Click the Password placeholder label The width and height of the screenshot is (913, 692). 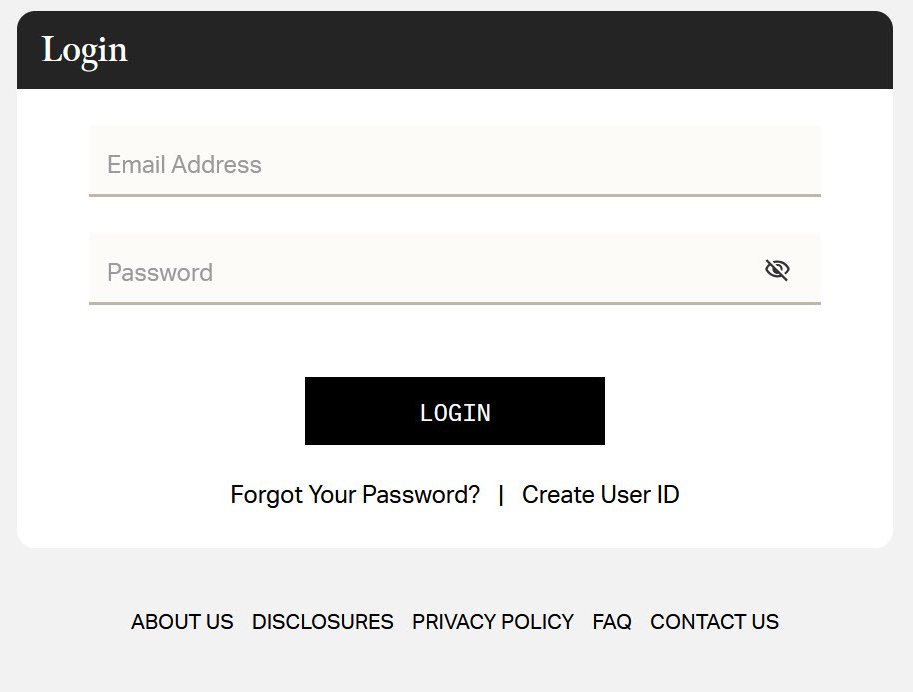160,273
